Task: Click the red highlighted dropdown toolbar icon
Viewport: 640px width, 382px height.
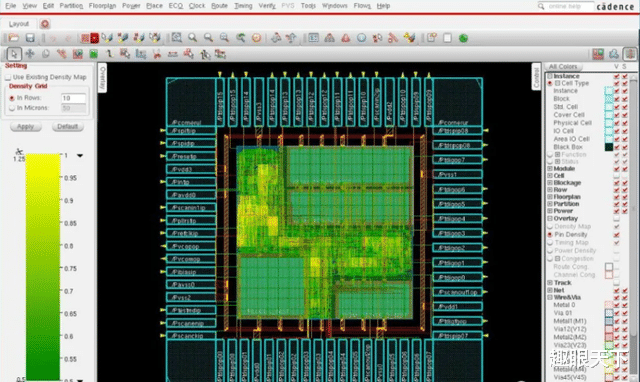Action: pyautogui.click(x=94, y=38)
